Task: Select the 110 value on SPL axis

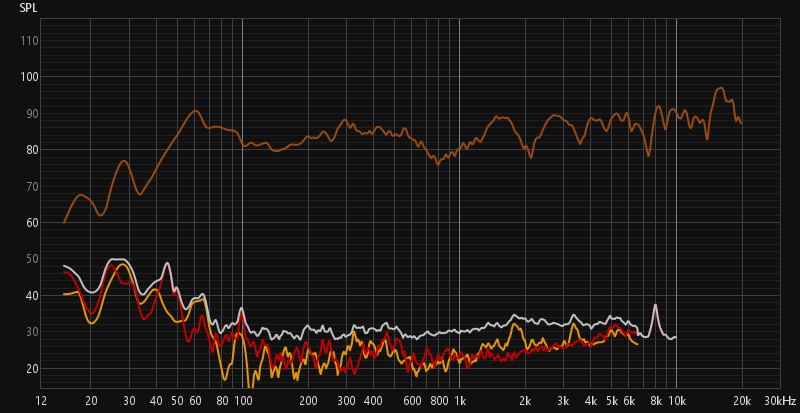Action: point(28,41)
